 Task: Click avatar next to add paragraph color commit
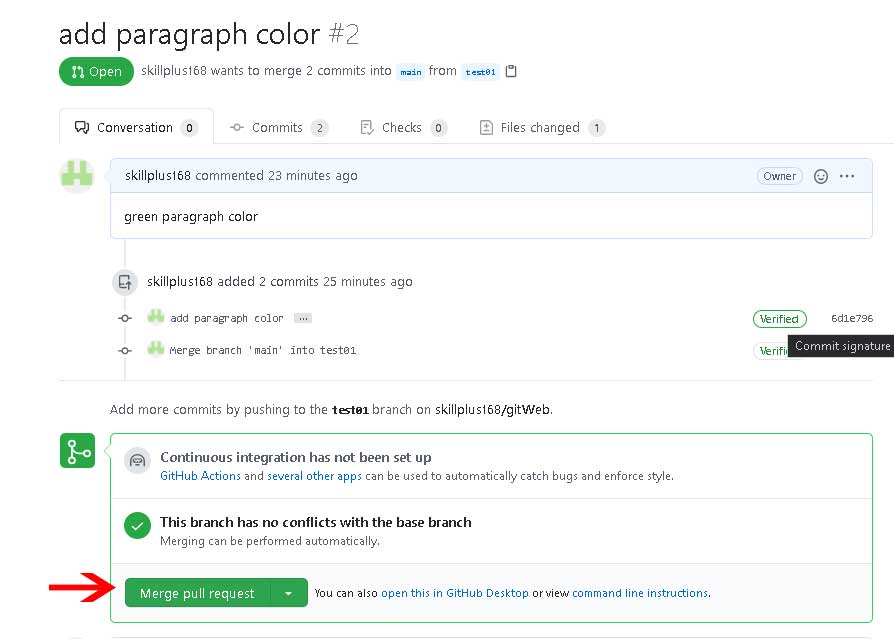click(156, 317)
